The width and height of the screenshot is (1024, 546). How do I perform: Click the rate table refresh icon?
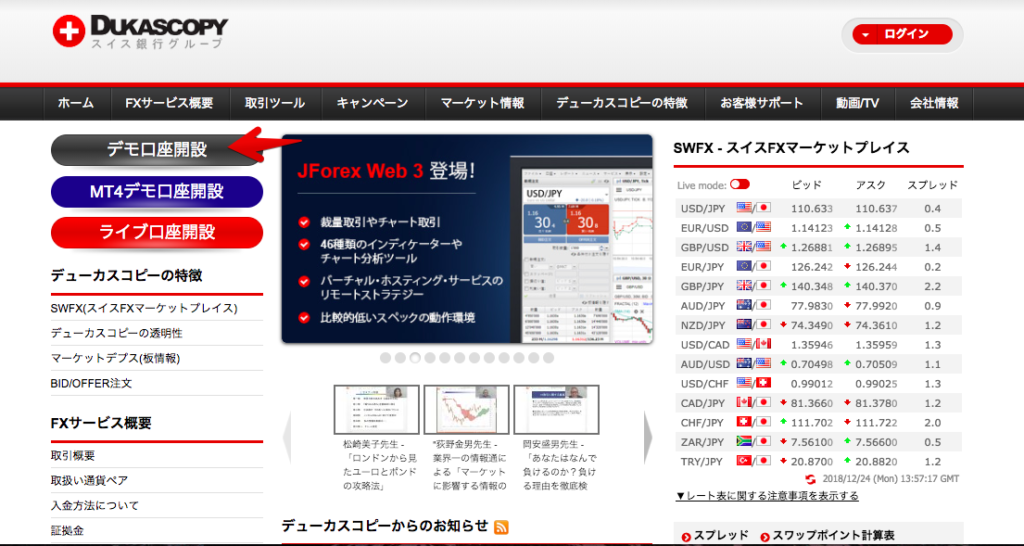coord(810,479)
